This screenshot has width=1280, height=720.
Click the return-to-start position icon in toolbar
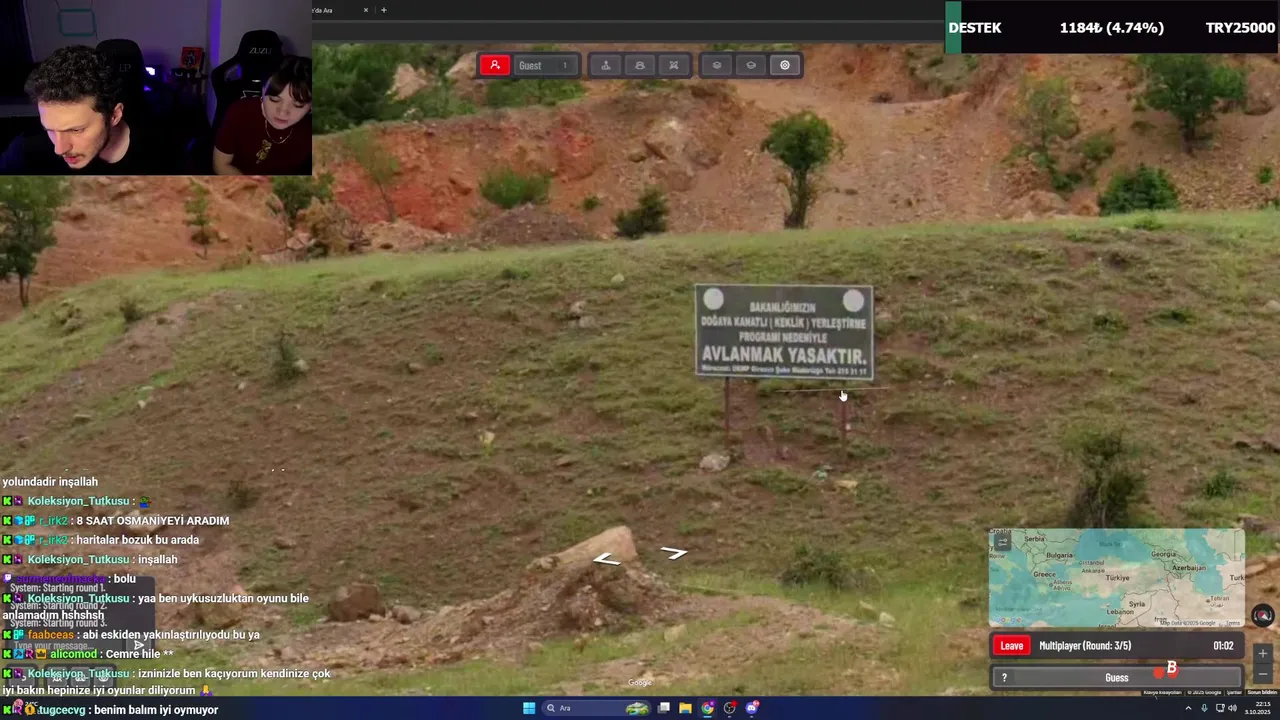pyautogui.click(x=605, y=65)
